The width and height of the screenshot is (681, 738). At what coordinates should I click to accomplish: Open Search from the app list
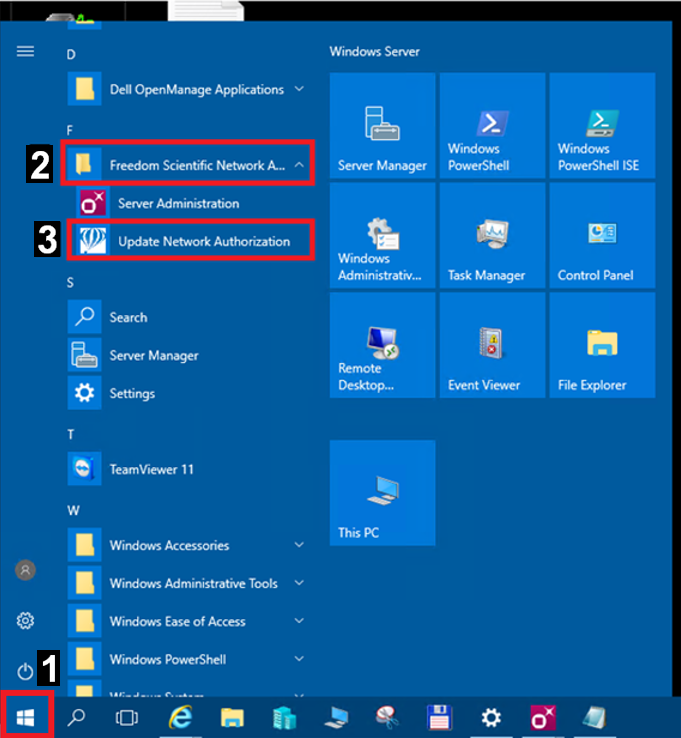point(187,317)
